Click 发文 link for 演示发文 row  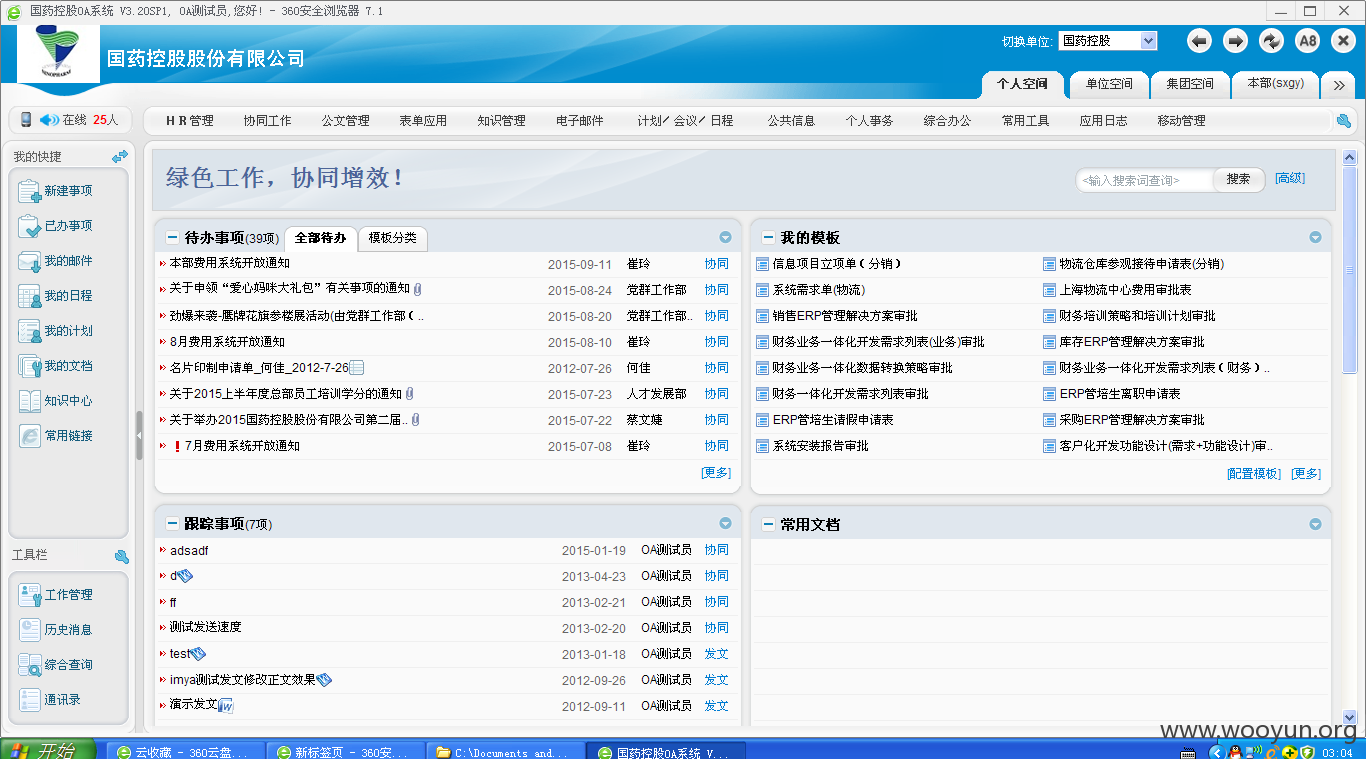pos(716,706)
